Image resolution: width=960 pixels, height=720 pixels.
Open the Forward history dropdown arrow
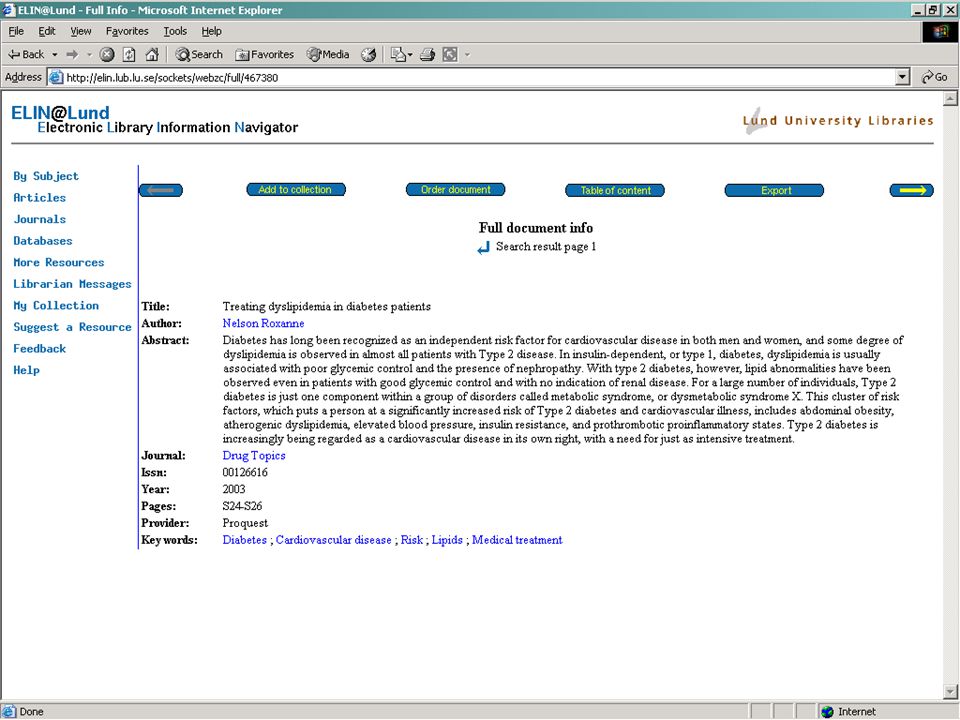(x=89, y=54)
